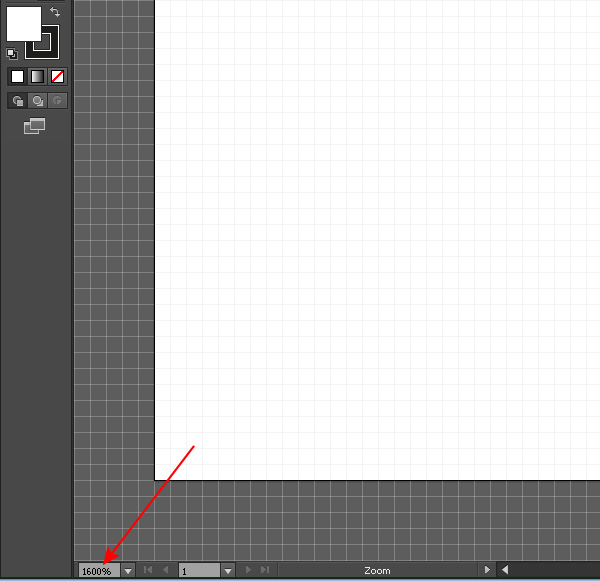Click the Default Fill and Stroke icon
This screenshot has height=581, width=600.
(12, 54)
